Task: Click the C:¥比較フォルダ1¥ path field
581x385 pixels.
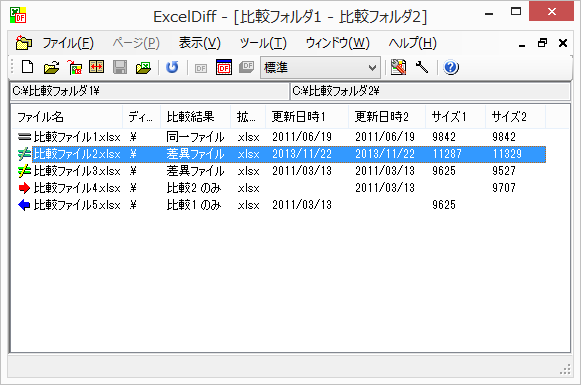Action: (x=149, y=91)
